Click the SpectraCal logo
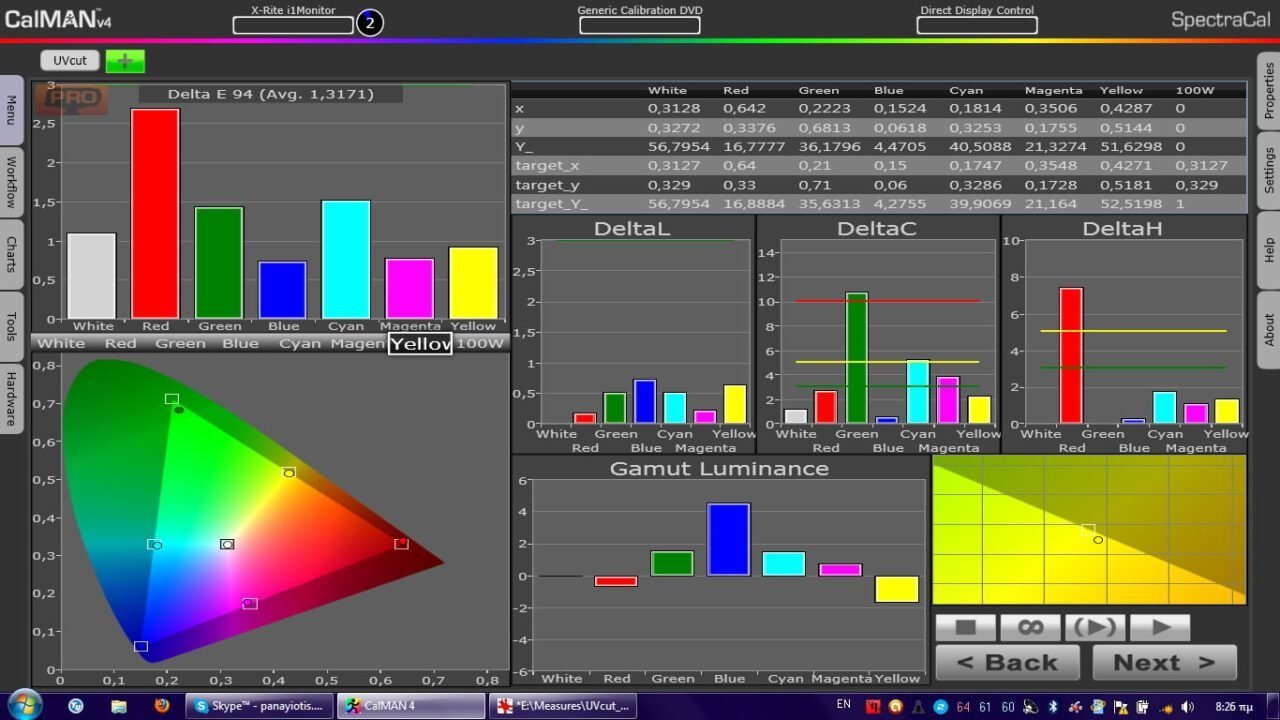Image resolution: width=1280 pixels, height=720 pixels. 1220,19
